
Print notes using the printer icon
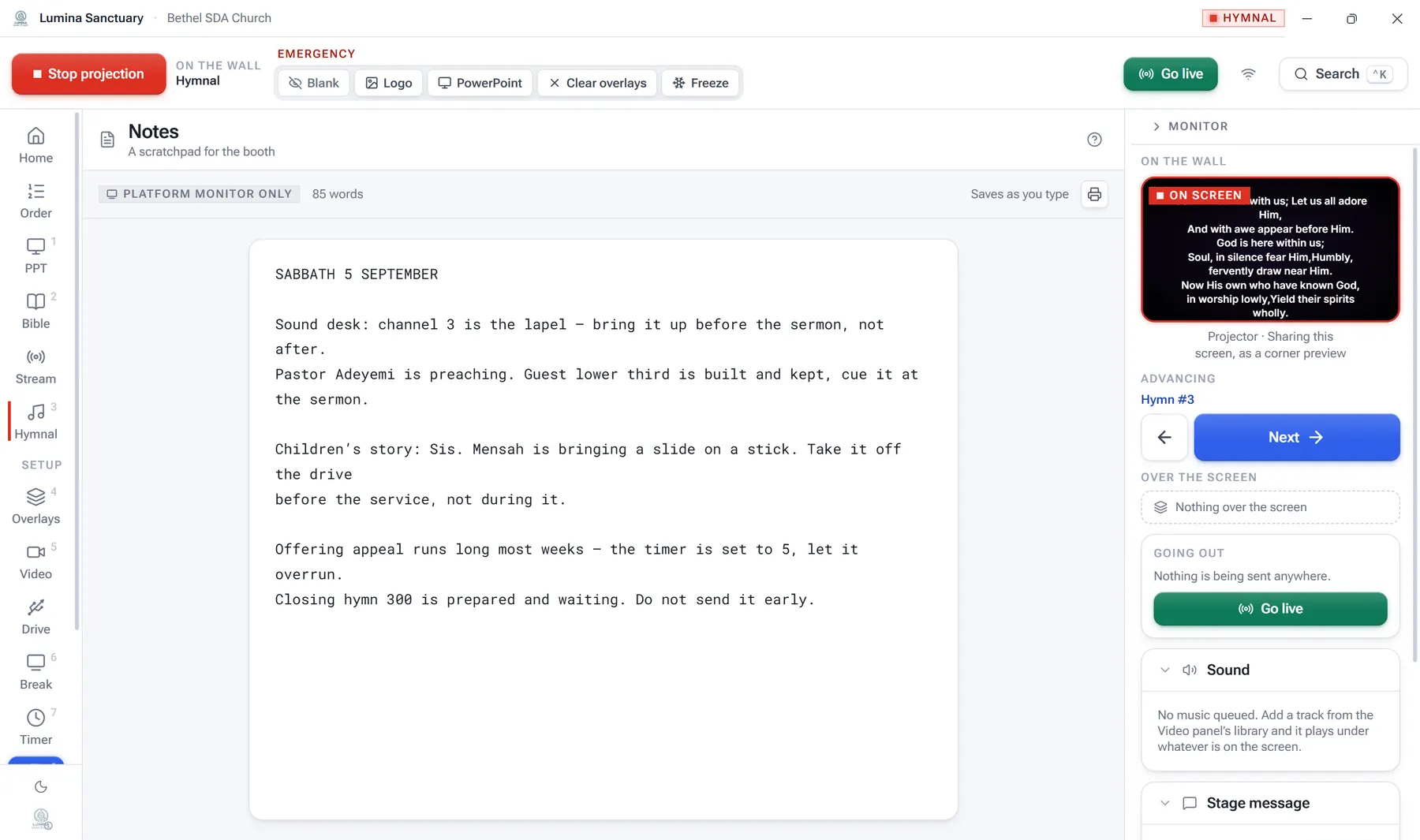(x=1094, y=194)
